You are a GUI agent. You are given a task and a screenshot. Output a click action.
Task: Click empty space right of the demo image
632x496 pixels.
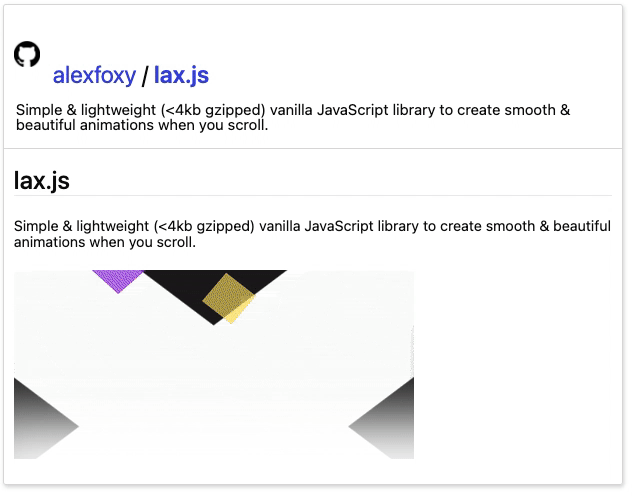click(x=516, y=365)
